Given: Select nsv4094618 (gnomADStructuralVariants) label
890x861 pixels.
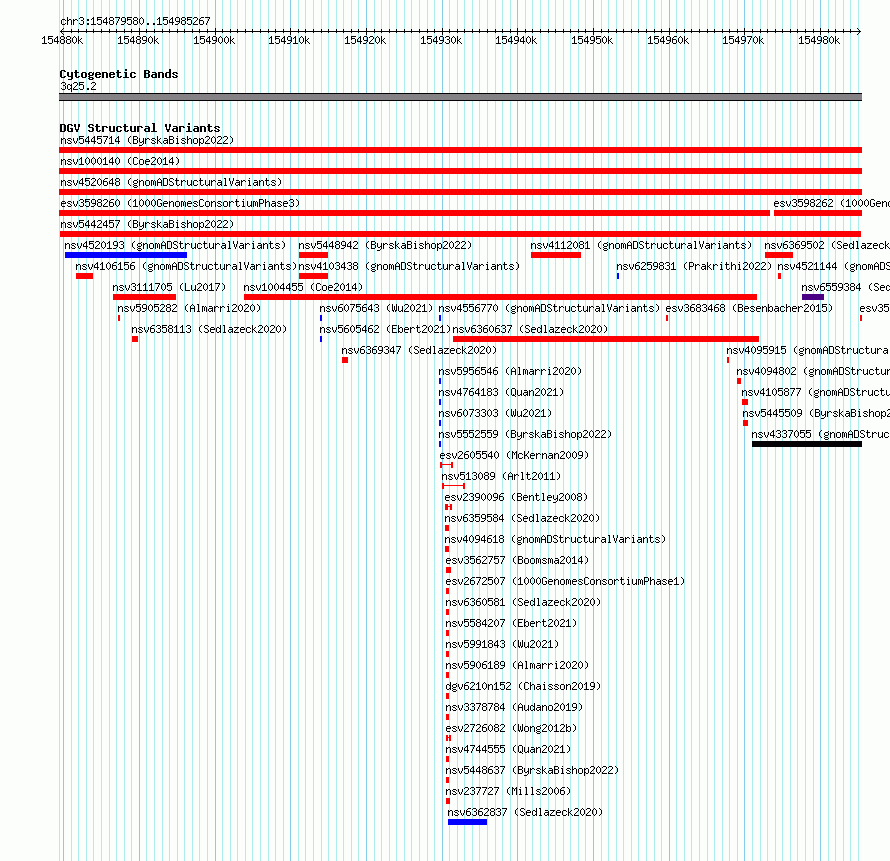Looking at the screenshot, I should [x=555, y=539].
